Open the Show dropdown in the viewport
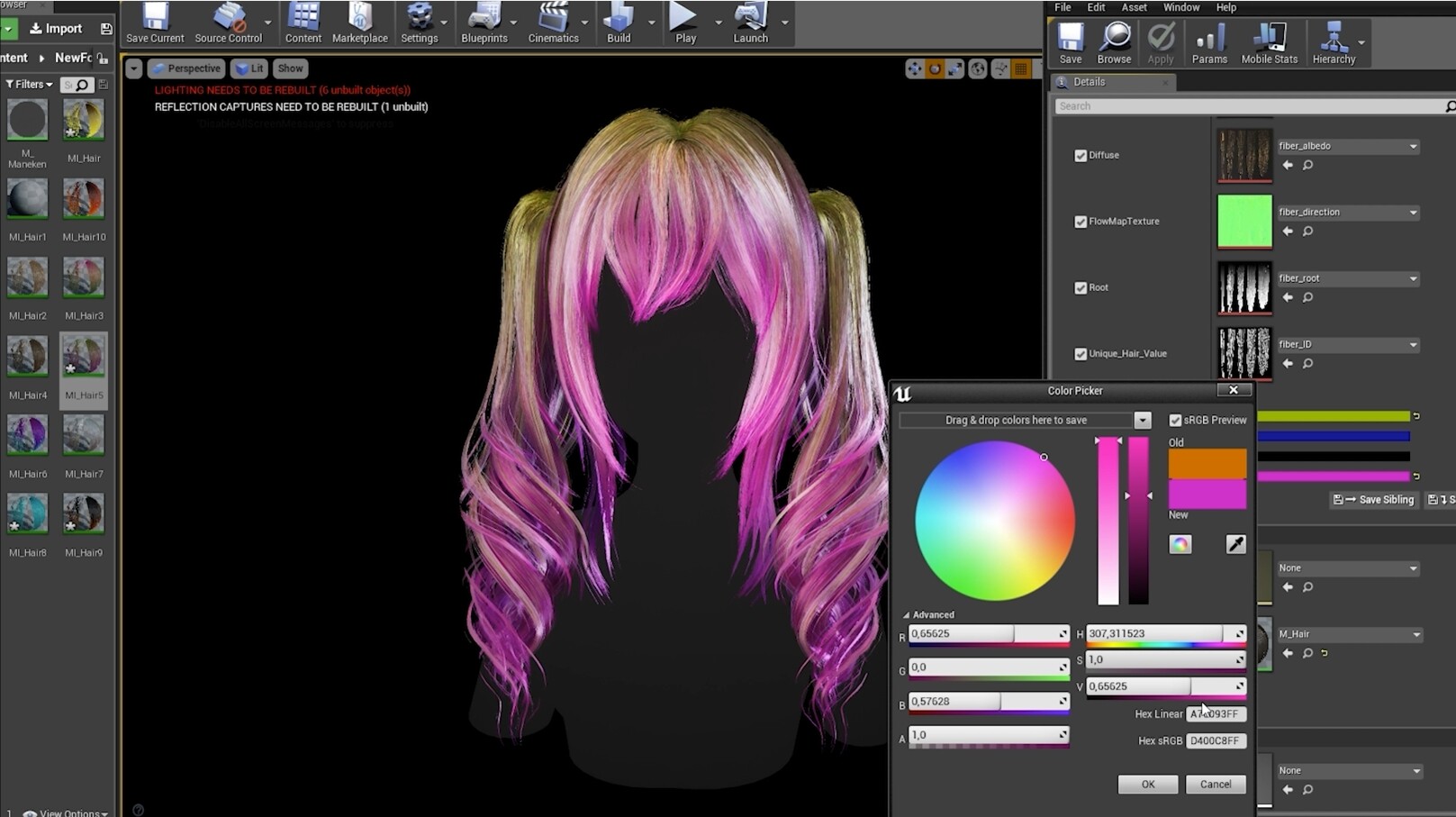This screenshot has width=1456, height=817. coord(290,68)
